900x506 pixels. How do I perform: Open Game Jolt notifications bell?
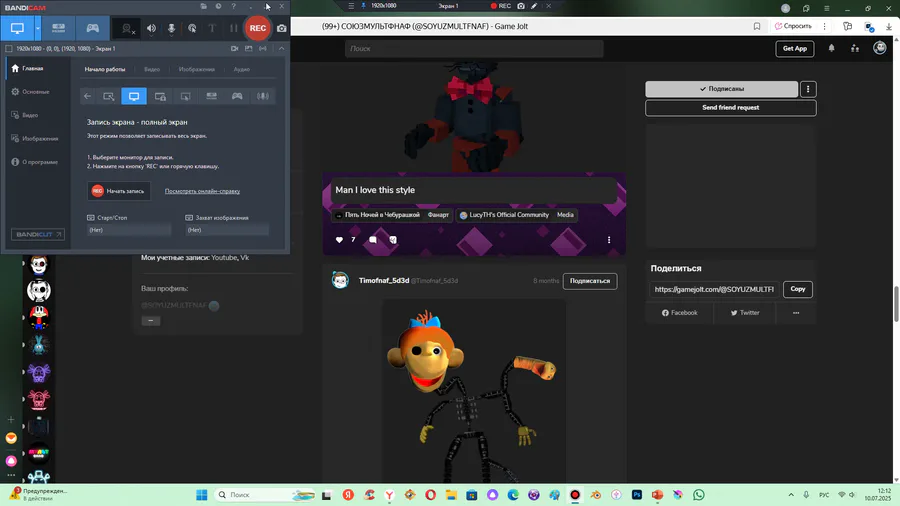(831, 48)
